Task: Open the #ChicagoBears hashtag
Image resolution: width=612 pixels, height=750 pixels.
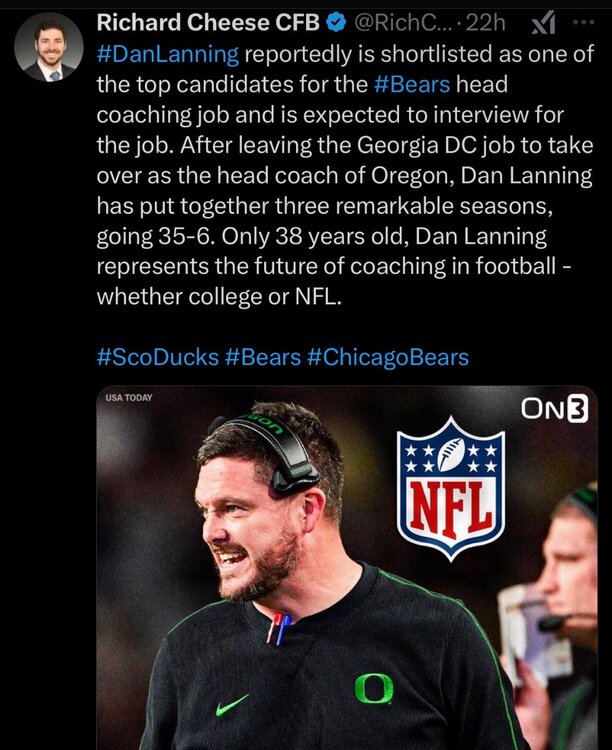Action: tap(382, 358)
